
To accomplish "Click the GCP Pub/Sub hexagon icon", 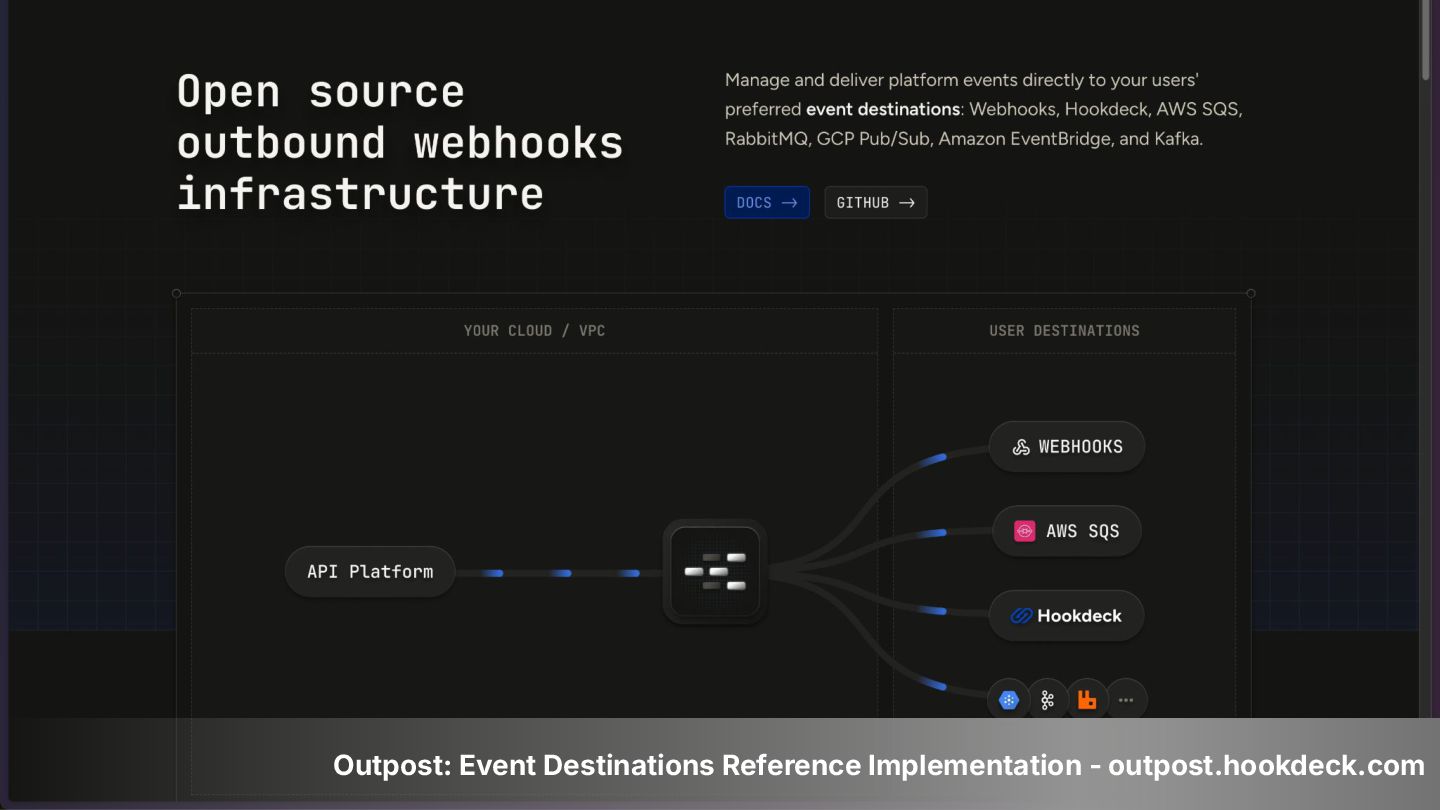I will click(x=1008, y=700).
